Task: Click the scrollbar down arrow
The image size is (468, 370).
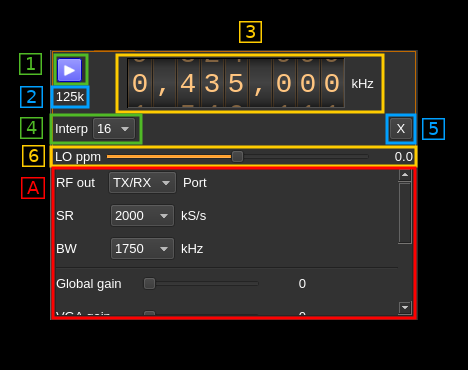Action: 405,307
